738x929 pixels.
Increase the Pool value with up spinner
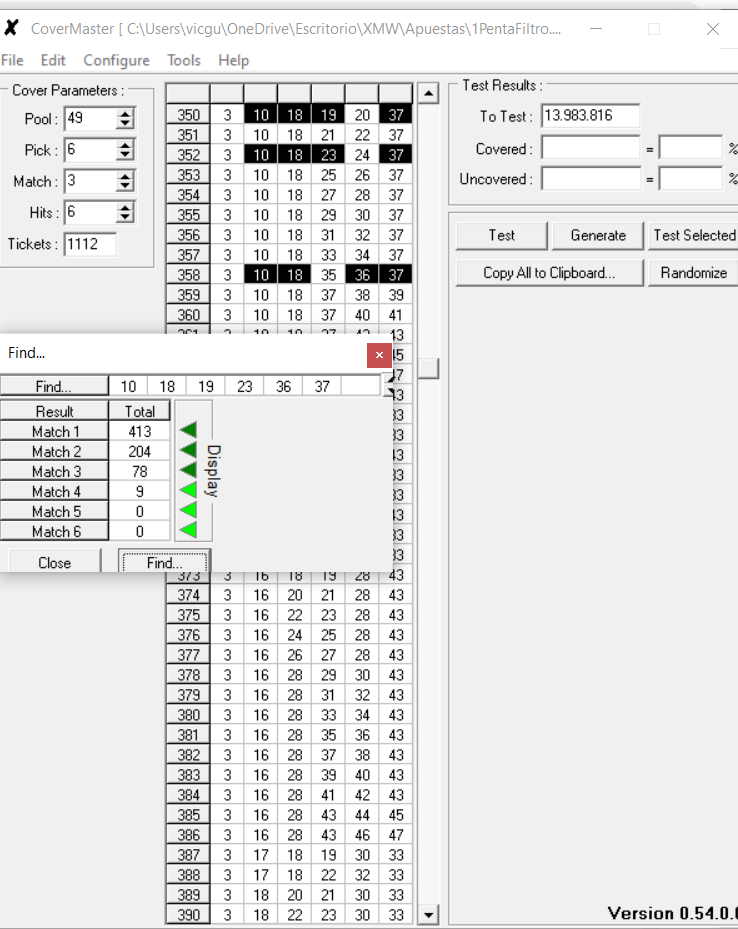coord(125,113)
